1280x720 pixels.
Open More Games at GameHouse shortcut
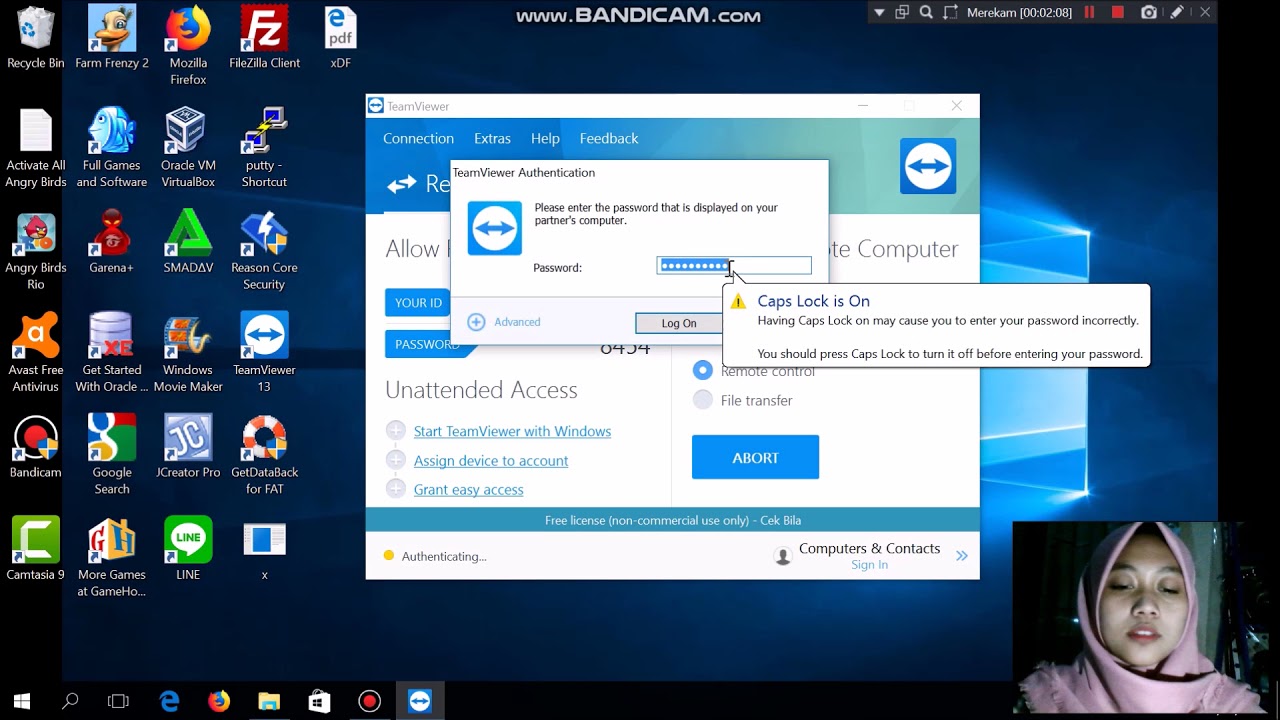pos(112,557)
